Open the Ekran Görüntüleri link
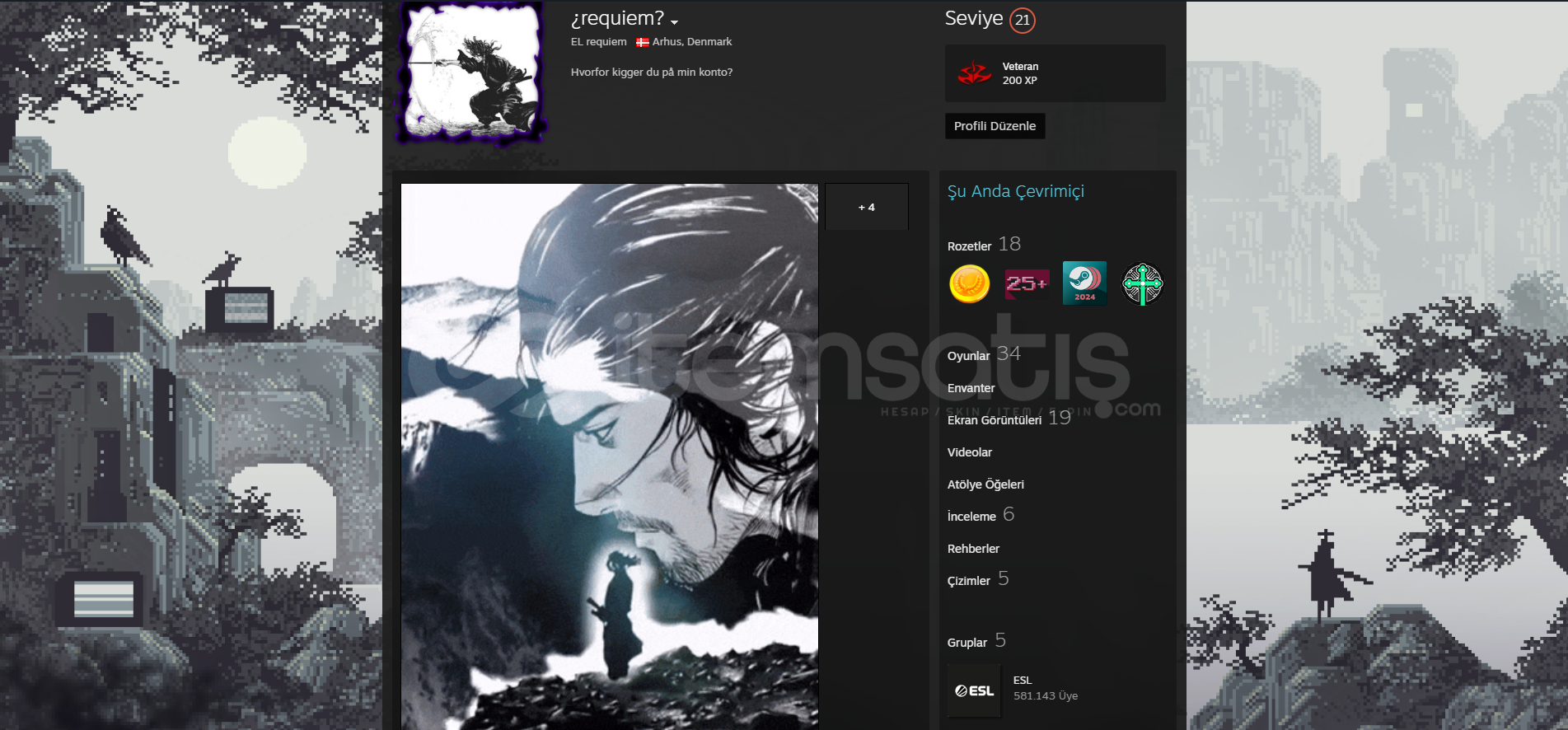This screenshot has width=1568, height=730. [x=995, y=420]
